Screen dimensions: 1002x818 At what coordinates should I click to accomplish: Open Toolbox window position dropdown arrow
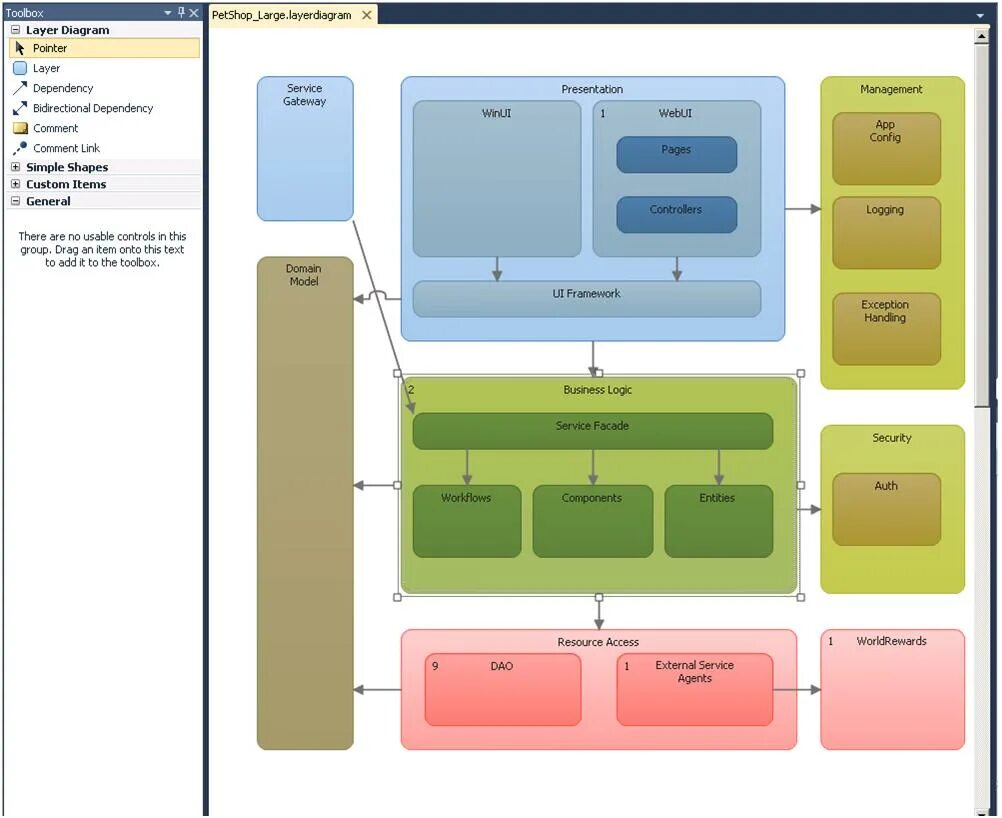tap(167, 13)
